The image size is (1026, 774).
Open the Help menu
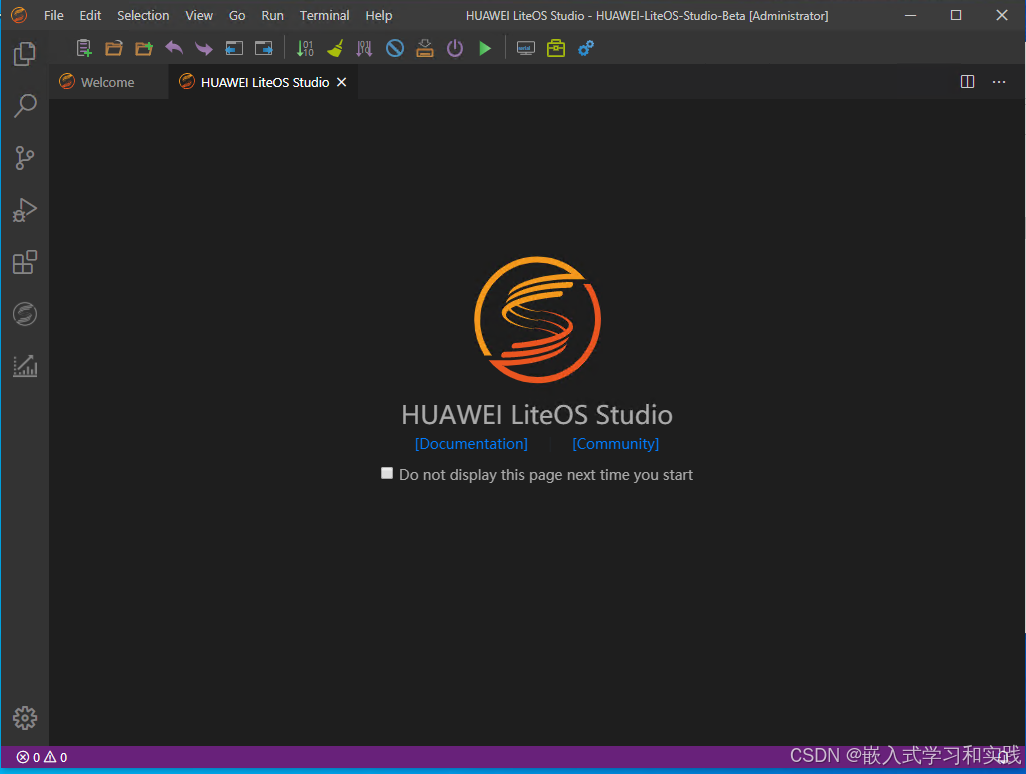379,15
